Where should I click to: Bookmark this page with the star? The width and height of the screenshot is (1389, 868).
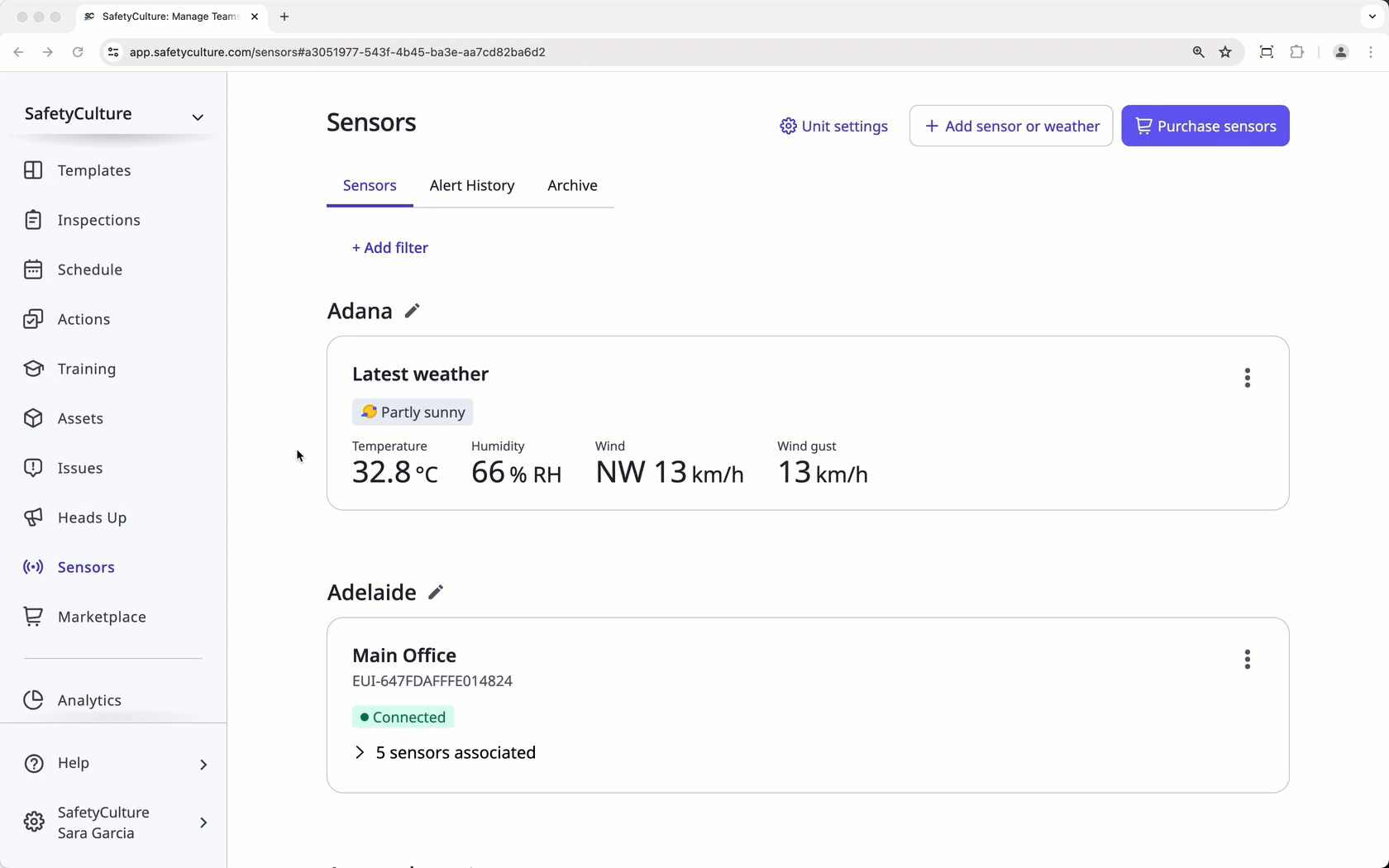[x=1225, y=52]
